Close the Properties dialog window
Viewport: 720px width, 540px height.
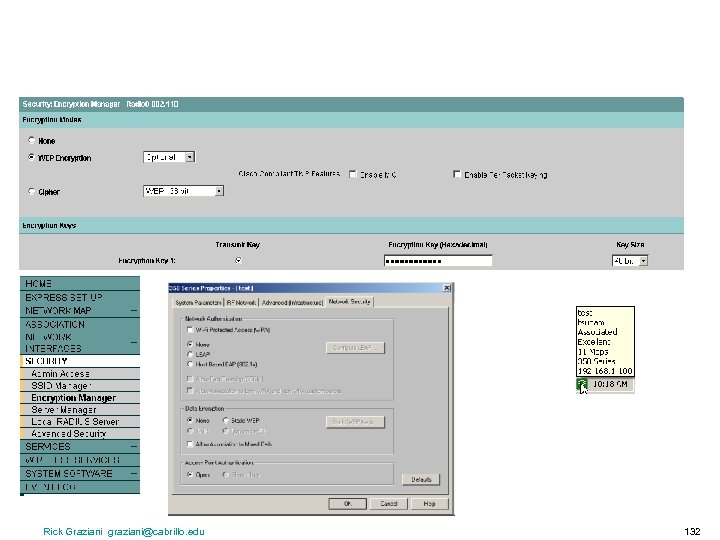(447, 288)
